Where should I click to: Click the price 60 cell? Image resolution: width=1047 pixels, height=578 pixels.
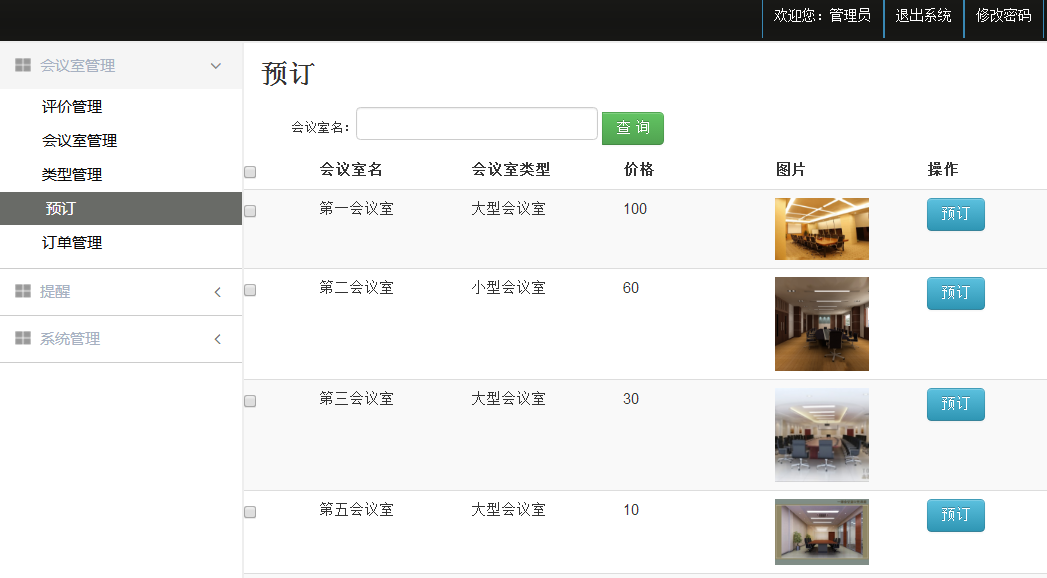tap(631, 288)
